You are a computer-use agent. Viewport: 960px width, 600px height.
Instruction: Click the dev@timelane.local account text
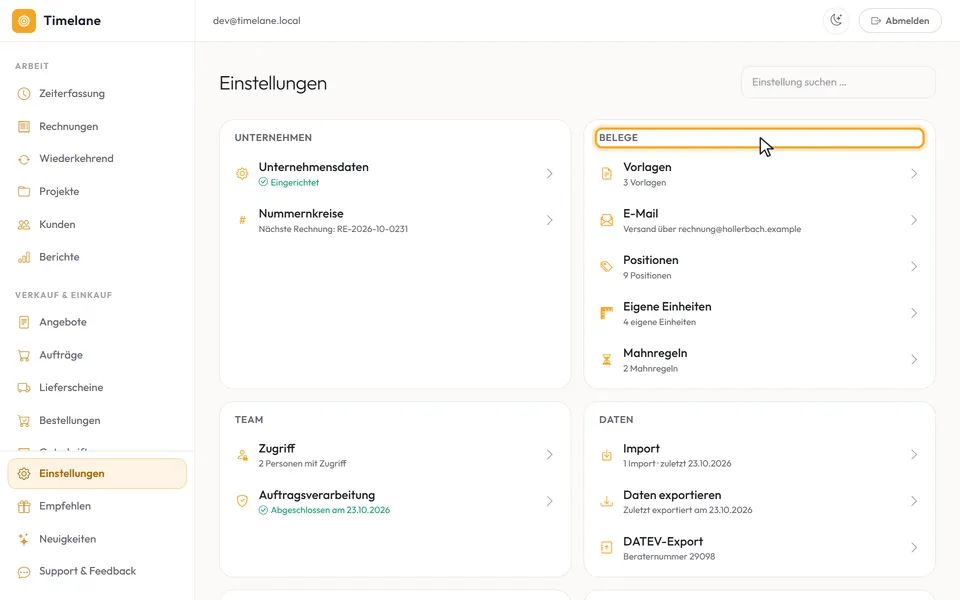click(x=257, y=20)
